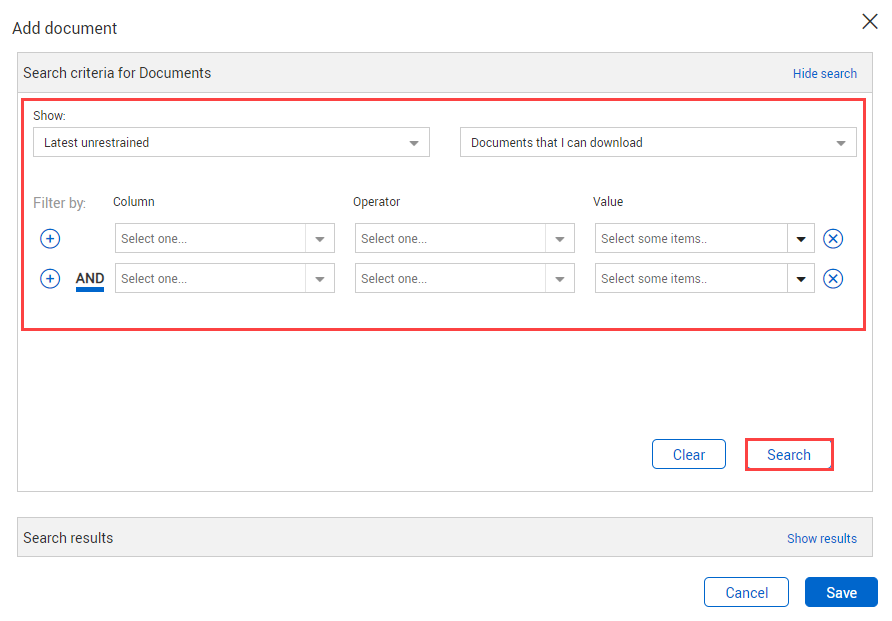Viewport: 892px width, 621px height.
Task: Toggle the AND logical operator
Action: coord(90,279)
